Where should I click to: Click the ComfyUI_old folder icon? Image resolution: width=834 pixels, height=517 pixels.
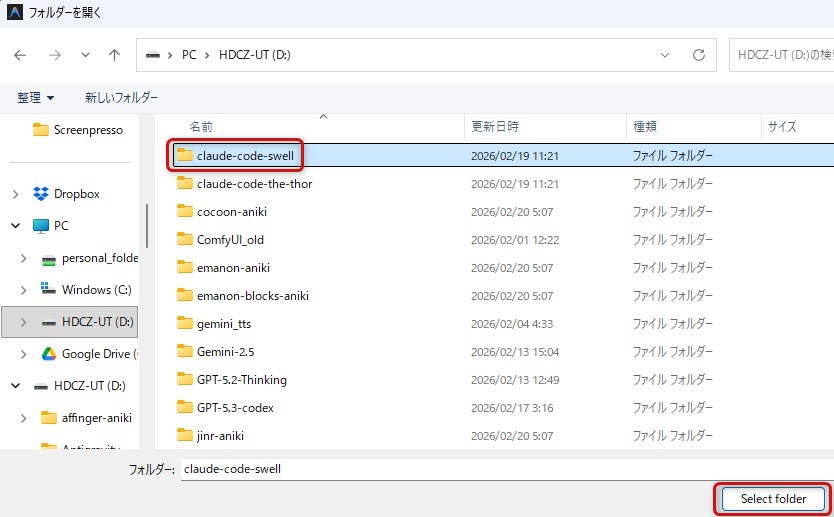tap(184, 239)
